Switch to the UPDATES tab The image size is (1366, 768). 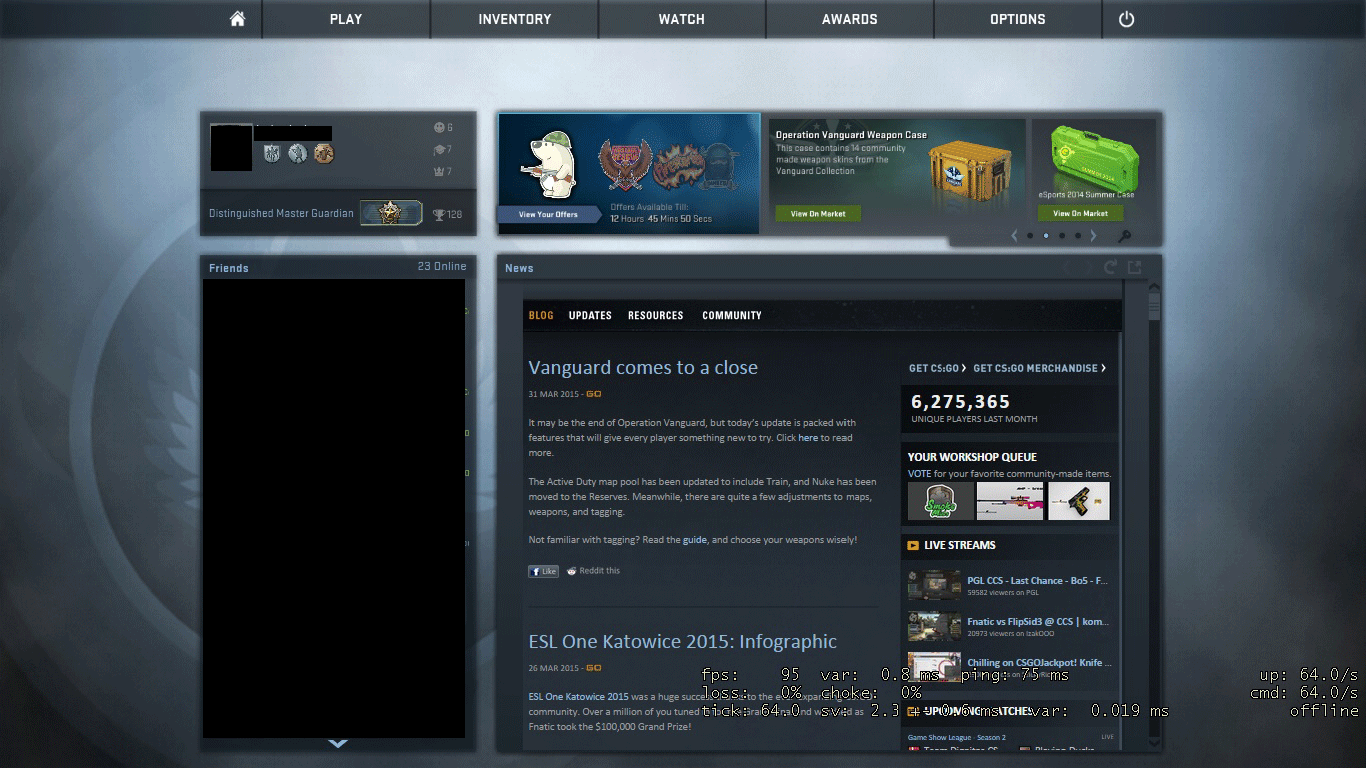coord(590,315)
